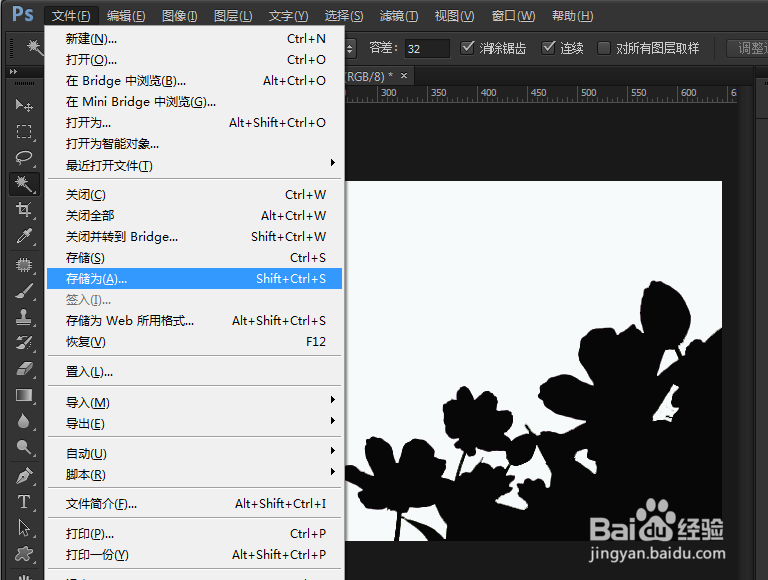Screen dimensions: 768x580
Task: Choose 在 Mini Bridge 中浏览(G)...
Action: click(x=194, y=102)
